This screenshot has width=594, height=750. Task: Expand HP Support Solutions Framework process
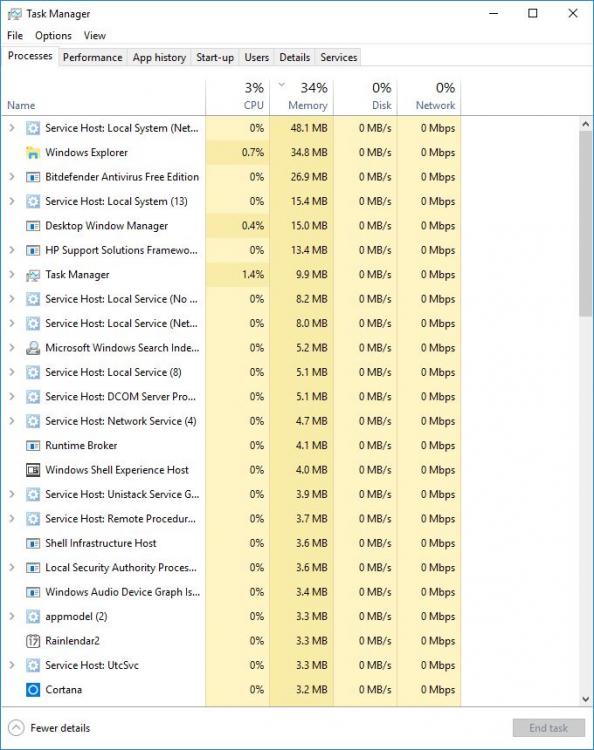click(x=12, y=250)
